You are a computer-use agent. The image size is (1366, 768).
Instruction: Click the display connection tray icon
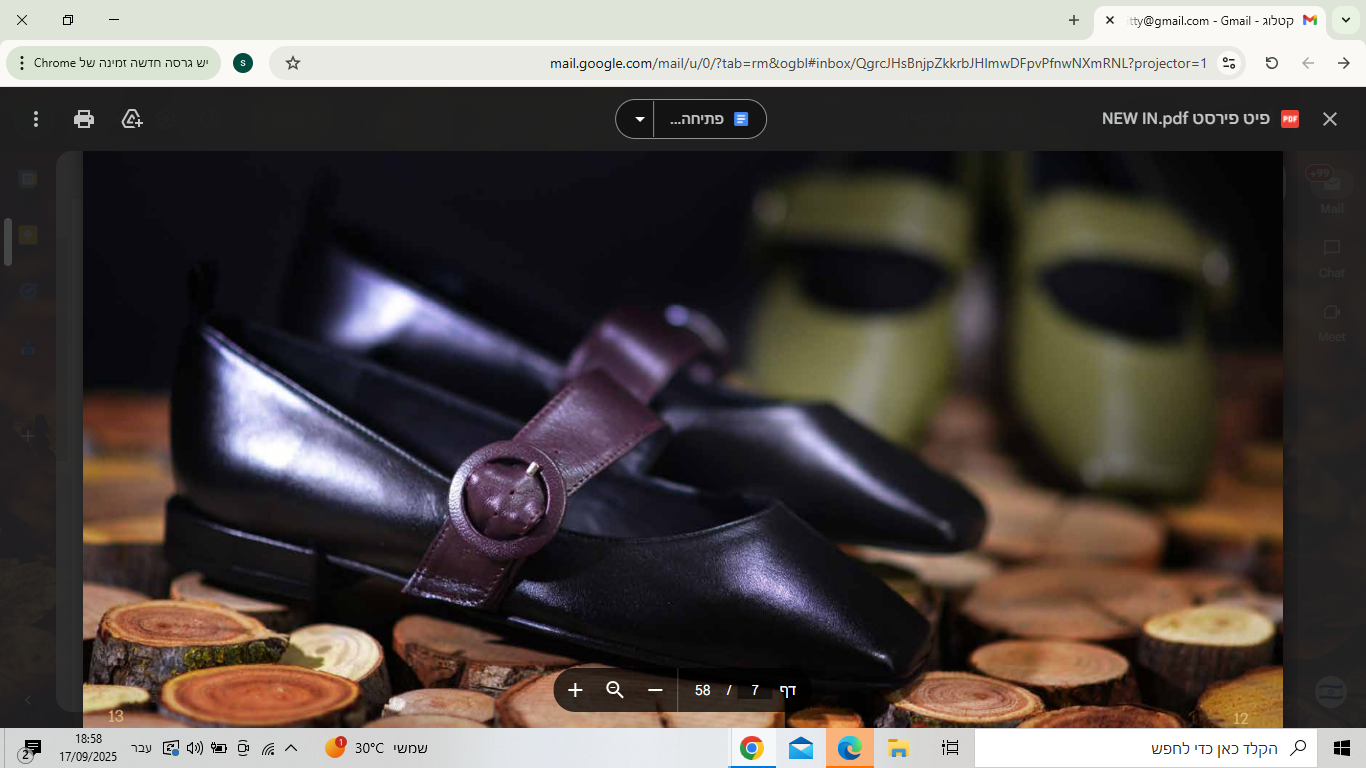[171, 748]
